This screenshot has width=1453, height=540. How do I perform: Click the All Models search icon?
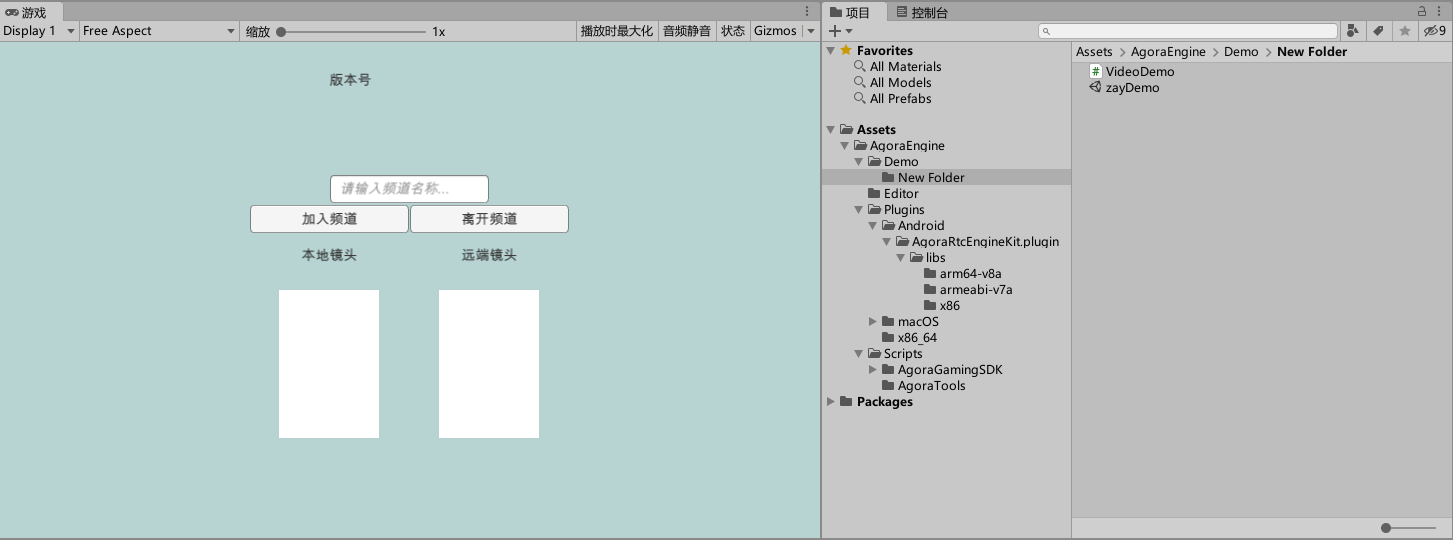point(859,82)
